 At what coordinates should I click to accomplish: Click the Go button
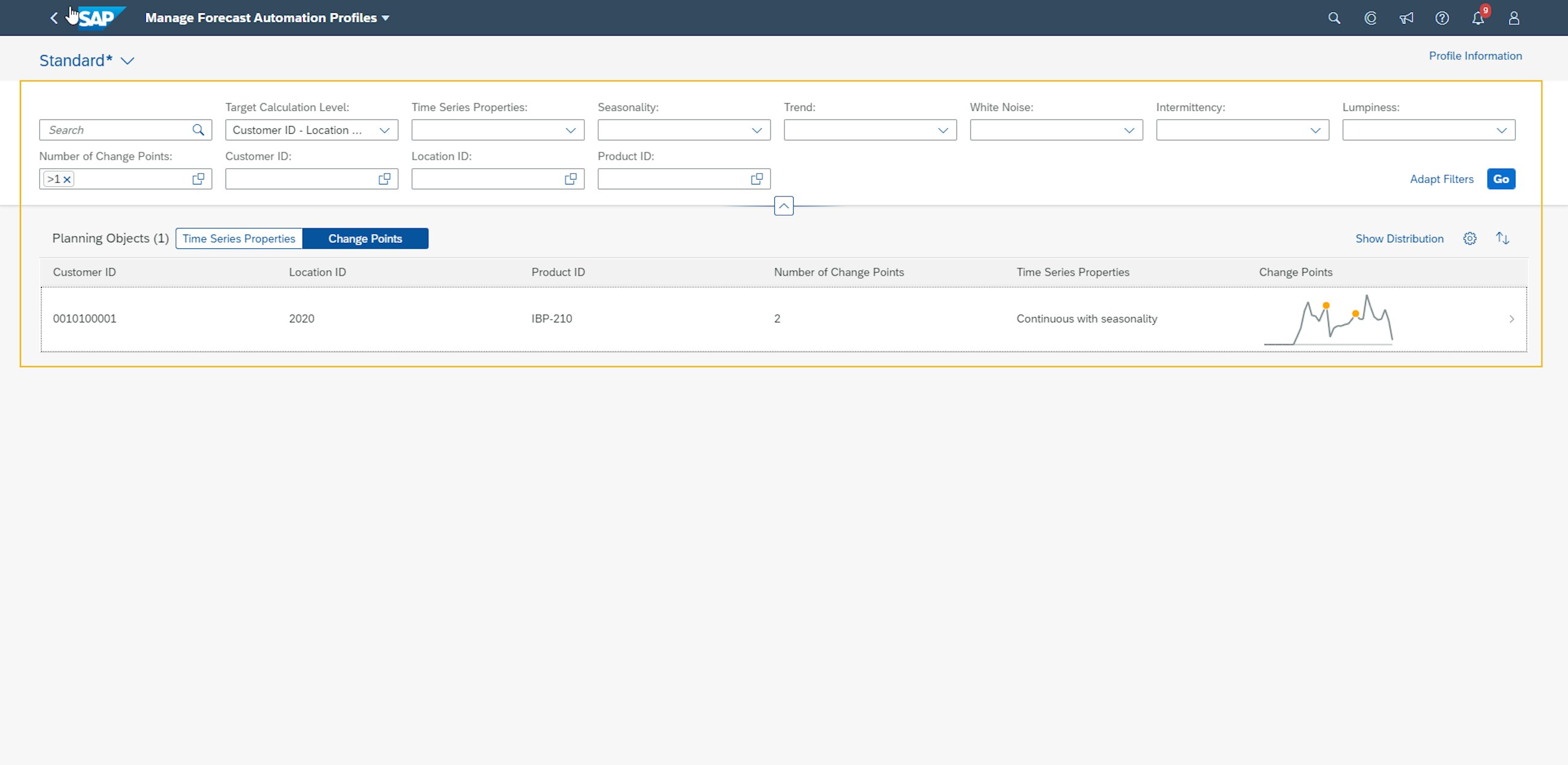coord(1500,179)
